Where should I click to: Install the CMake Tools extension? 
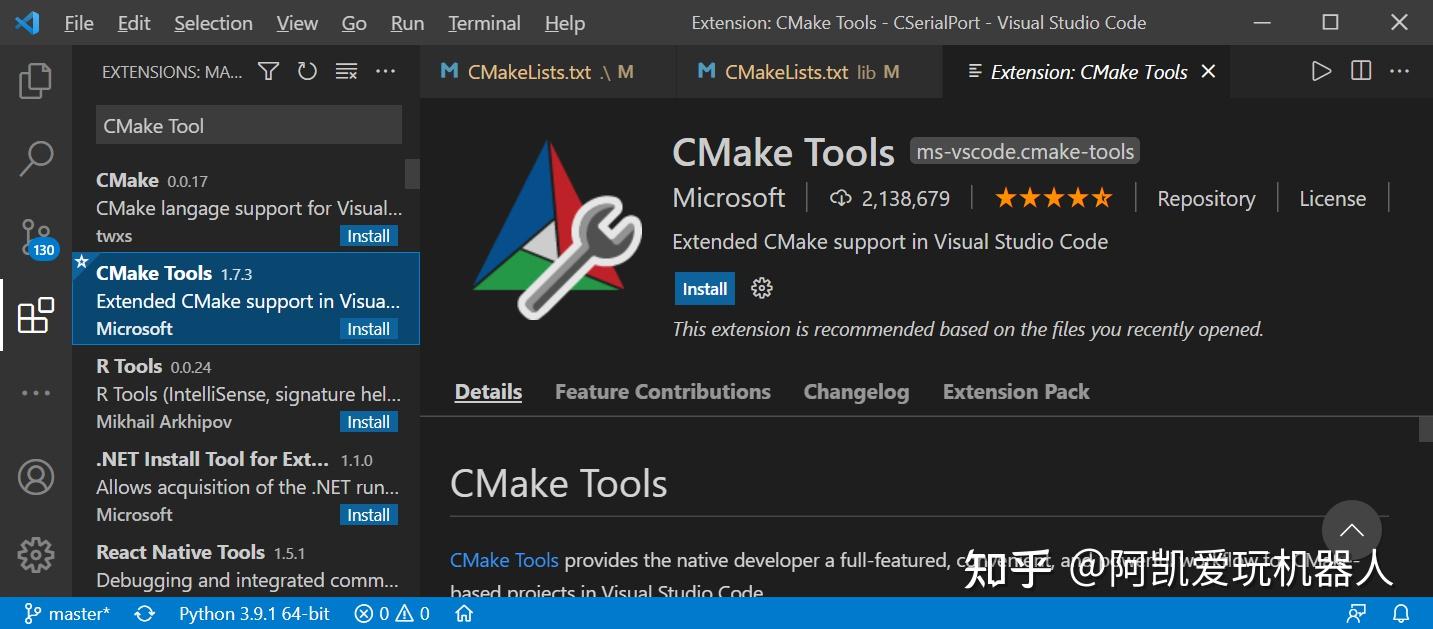704,288
